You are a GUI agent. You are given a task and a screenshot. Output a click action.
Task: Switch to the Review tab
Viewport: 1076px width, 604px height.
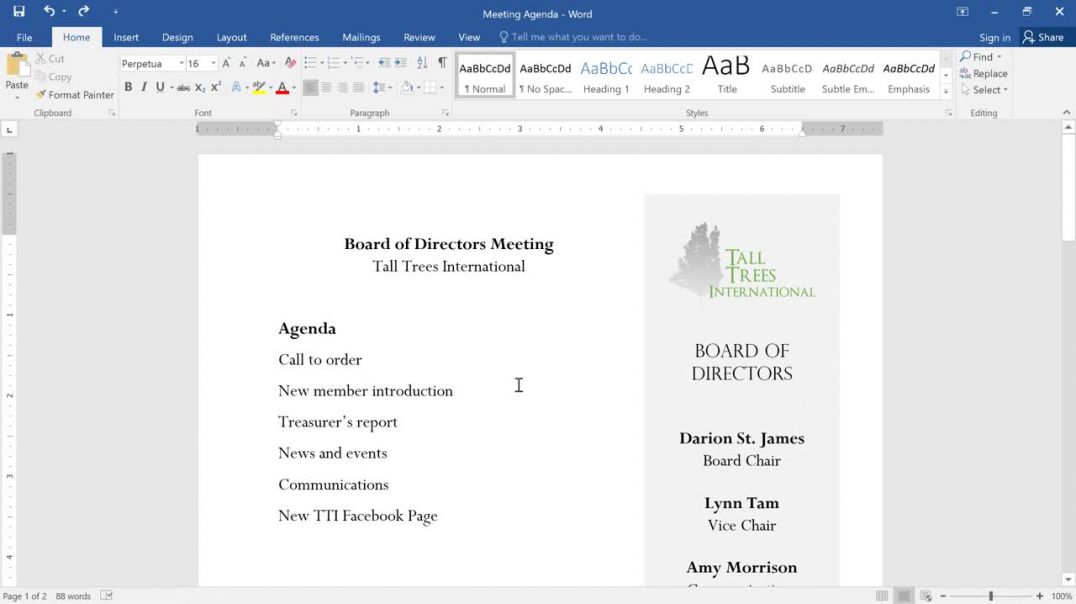[419, 37]
